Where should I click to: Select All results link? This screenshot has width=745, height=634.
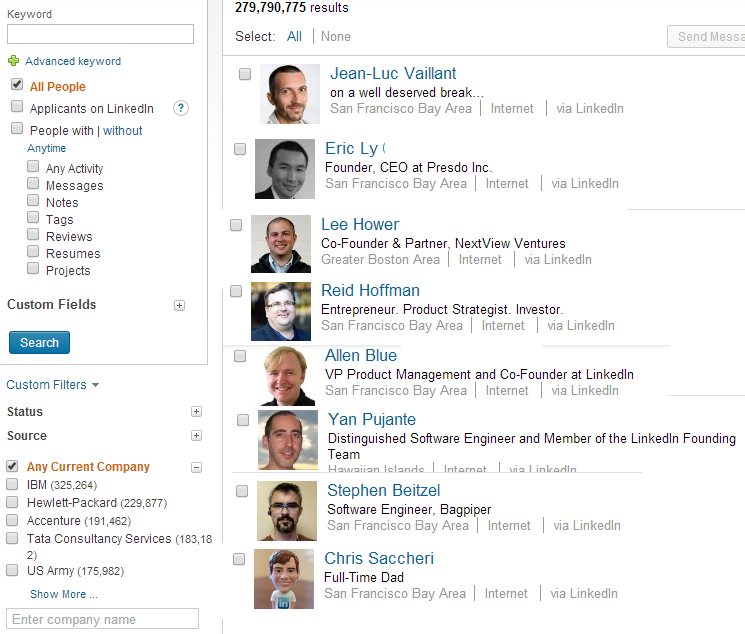point(294,36)
